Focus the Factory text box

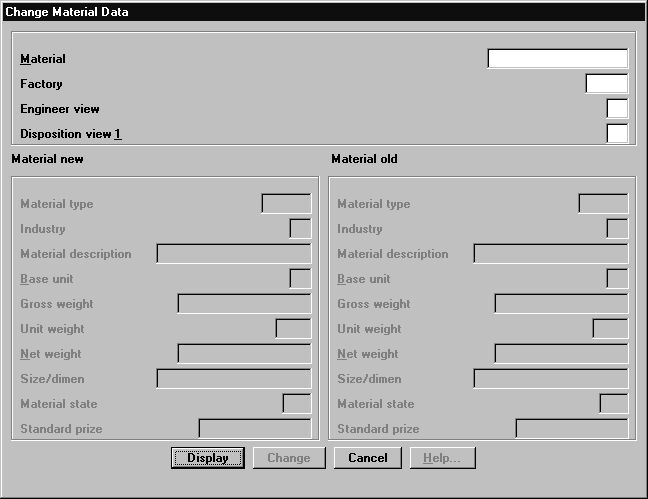pyautogui.click(x=606, y=84)
